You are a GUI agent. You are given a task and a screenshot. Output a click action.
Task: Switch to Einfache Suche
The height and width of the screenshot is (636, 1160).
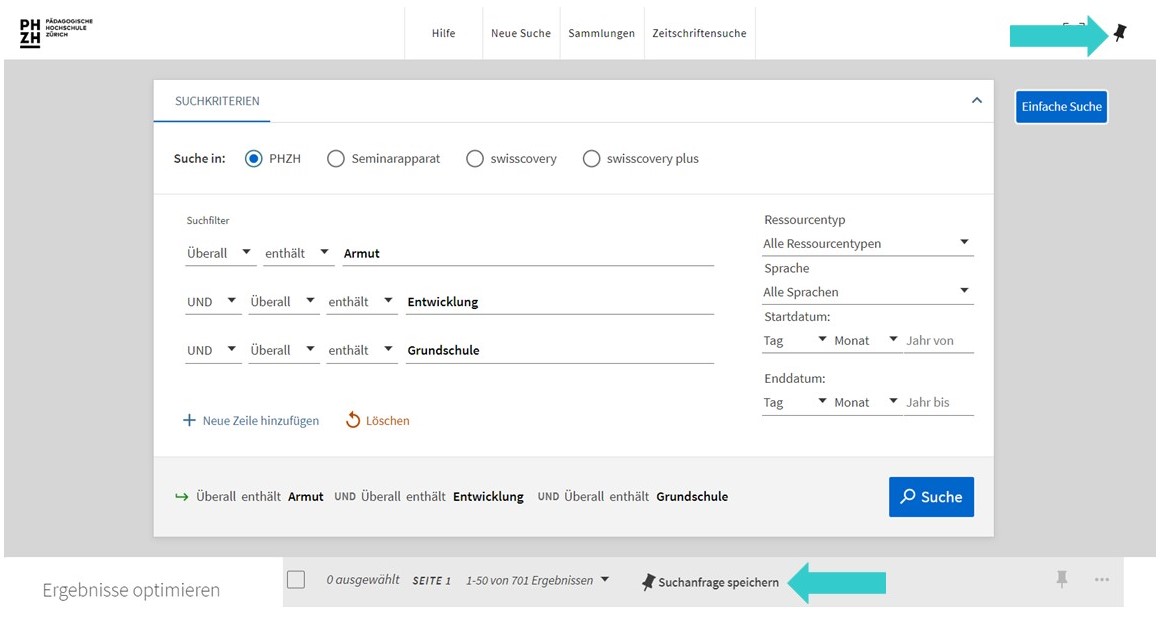tap(1061, 107)
